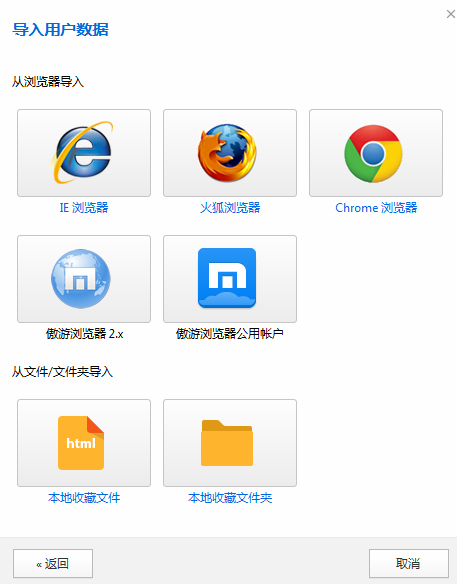The image size is (457, 584).
Task: Click the '傲游浏览器 2.x' label
Action: click(x=84, y=333)
